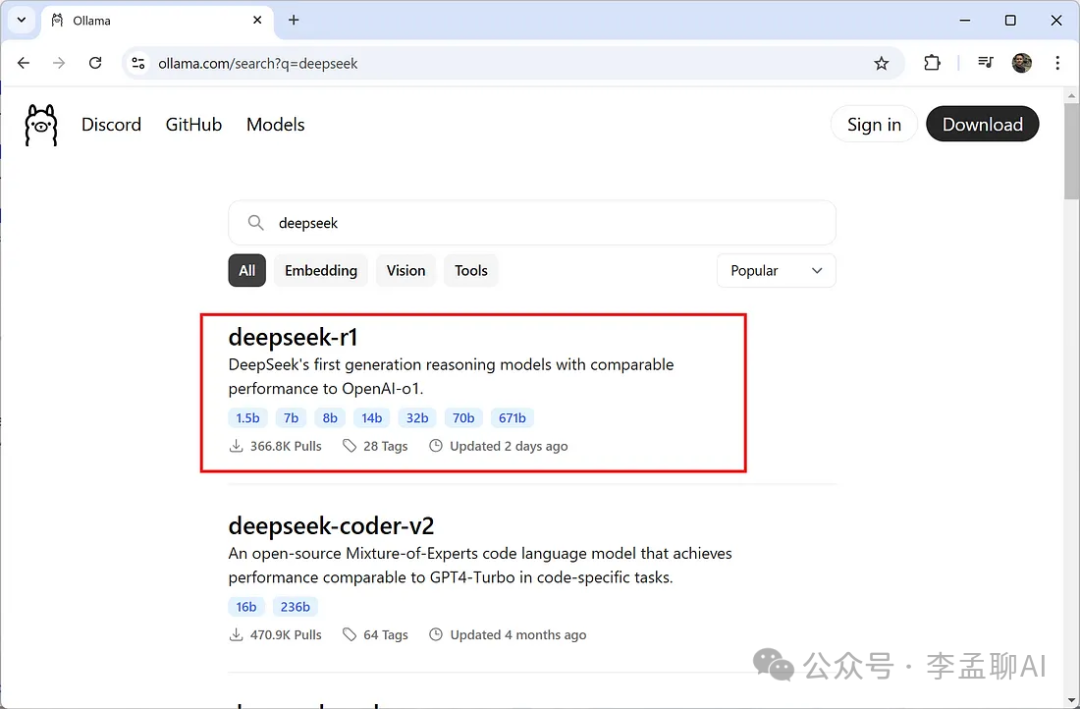Click in the deepseek search field
The width and height of the screenshot is (1080, 709).
point(532,223)
